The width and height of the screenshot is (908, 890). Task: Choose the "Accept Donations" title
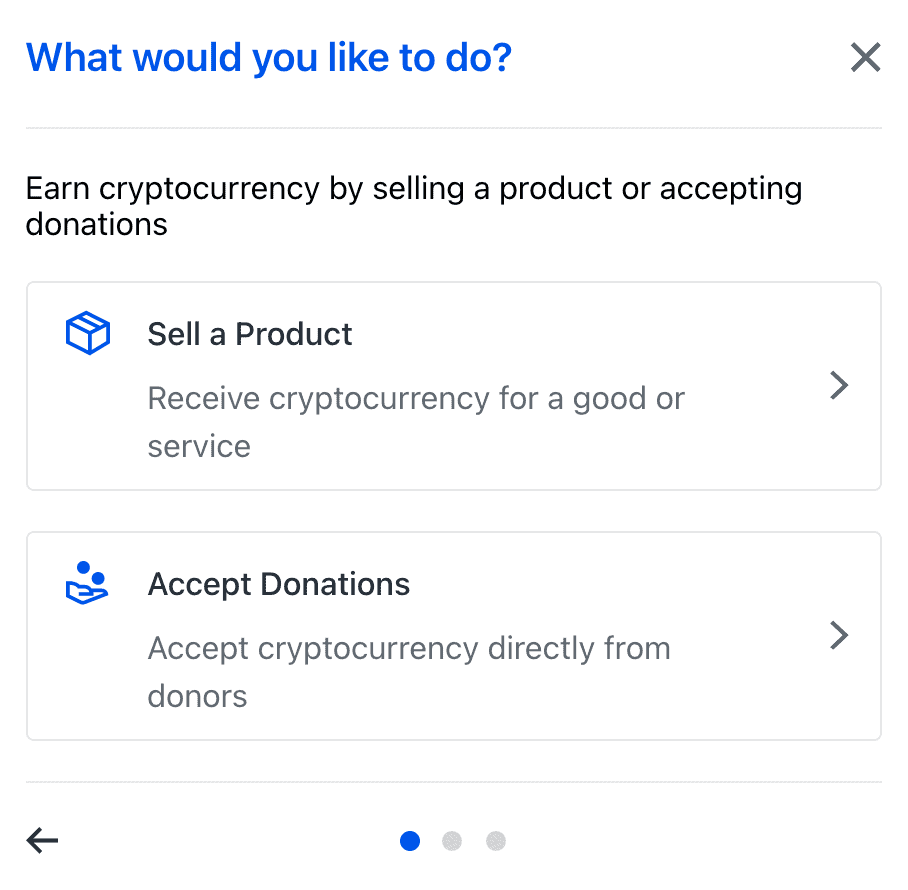coord(279,584)
